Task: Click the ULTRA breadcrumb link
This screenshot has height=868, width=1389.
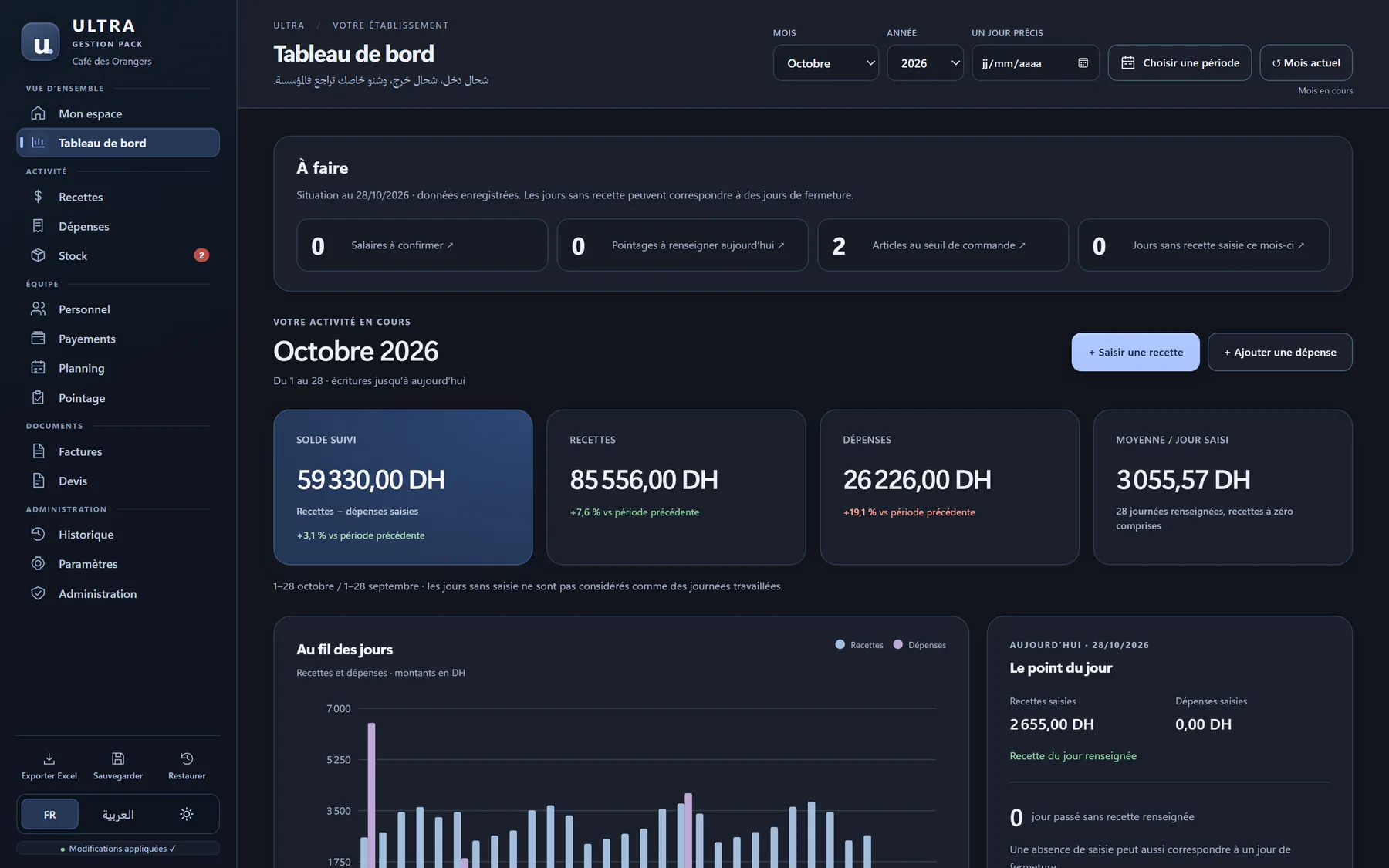Action: click(289, 25)
